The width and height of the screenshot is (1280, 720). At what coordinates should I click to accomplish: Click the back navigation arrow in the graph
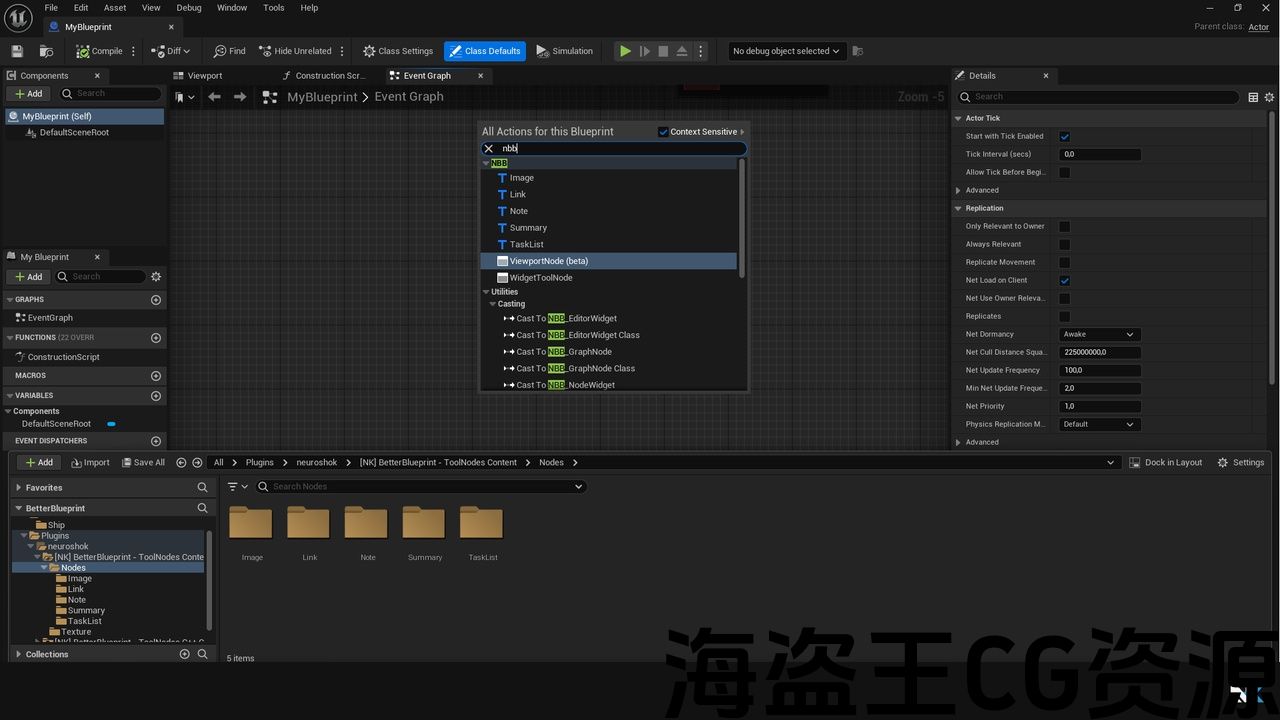(214, 97)
